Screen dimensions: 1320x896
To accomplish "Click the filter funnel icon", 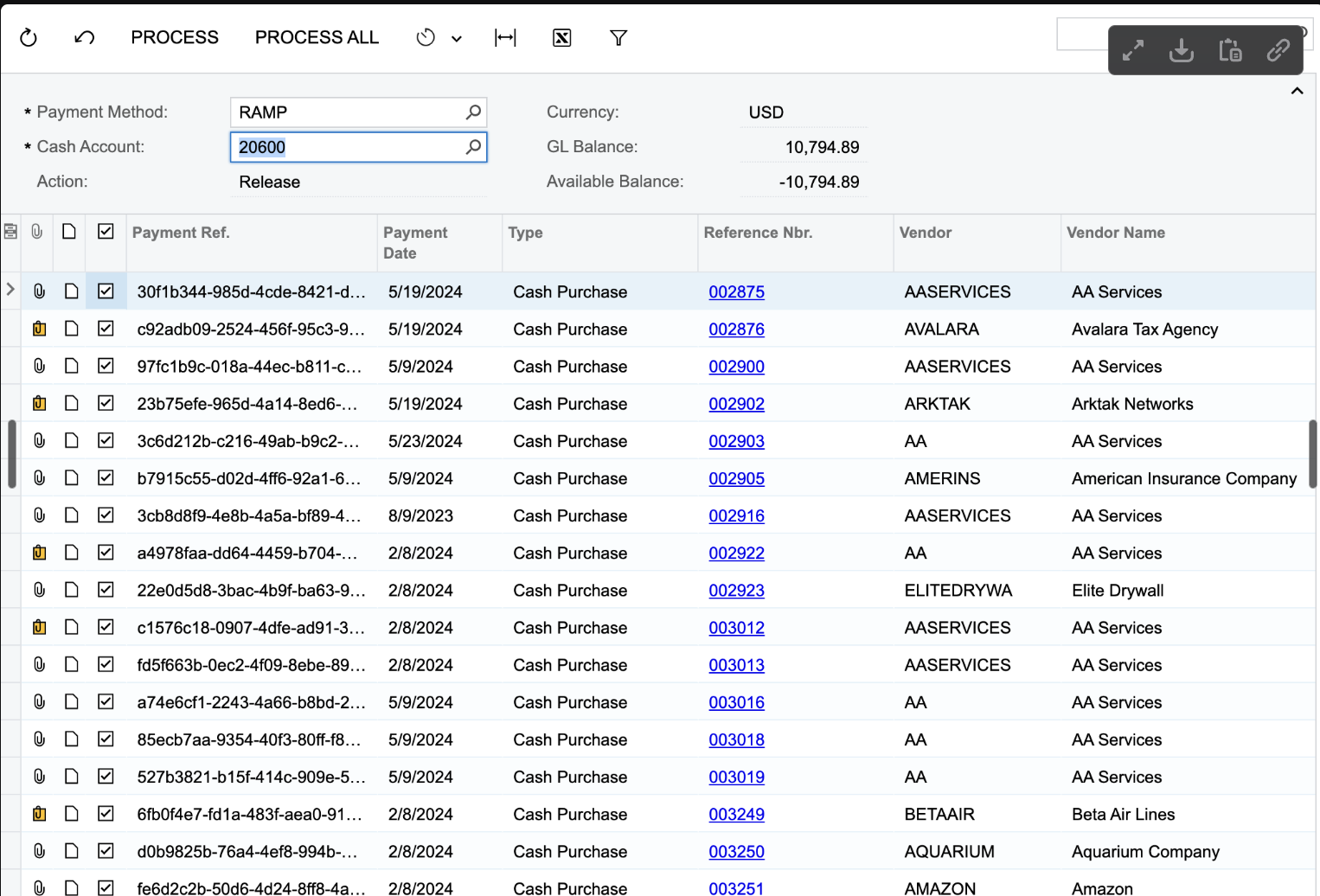I will point(618,37).
